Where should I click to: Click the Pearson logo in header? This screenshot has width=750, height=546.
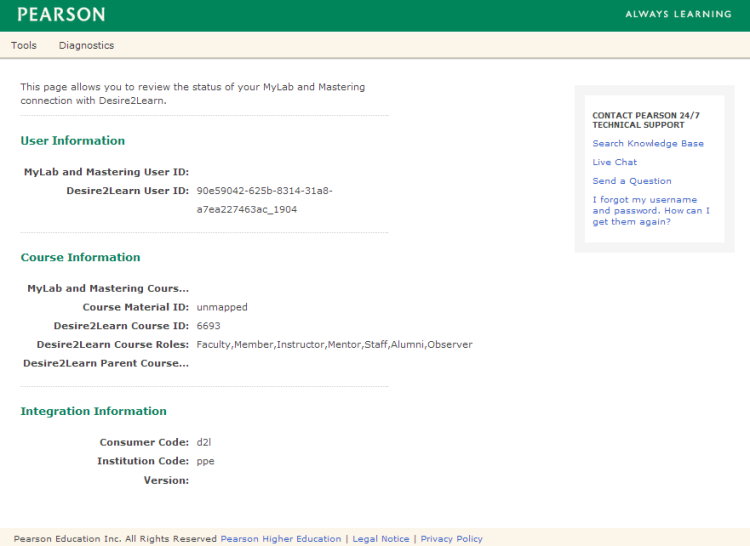pyautogui.click(x=61, y=15)
